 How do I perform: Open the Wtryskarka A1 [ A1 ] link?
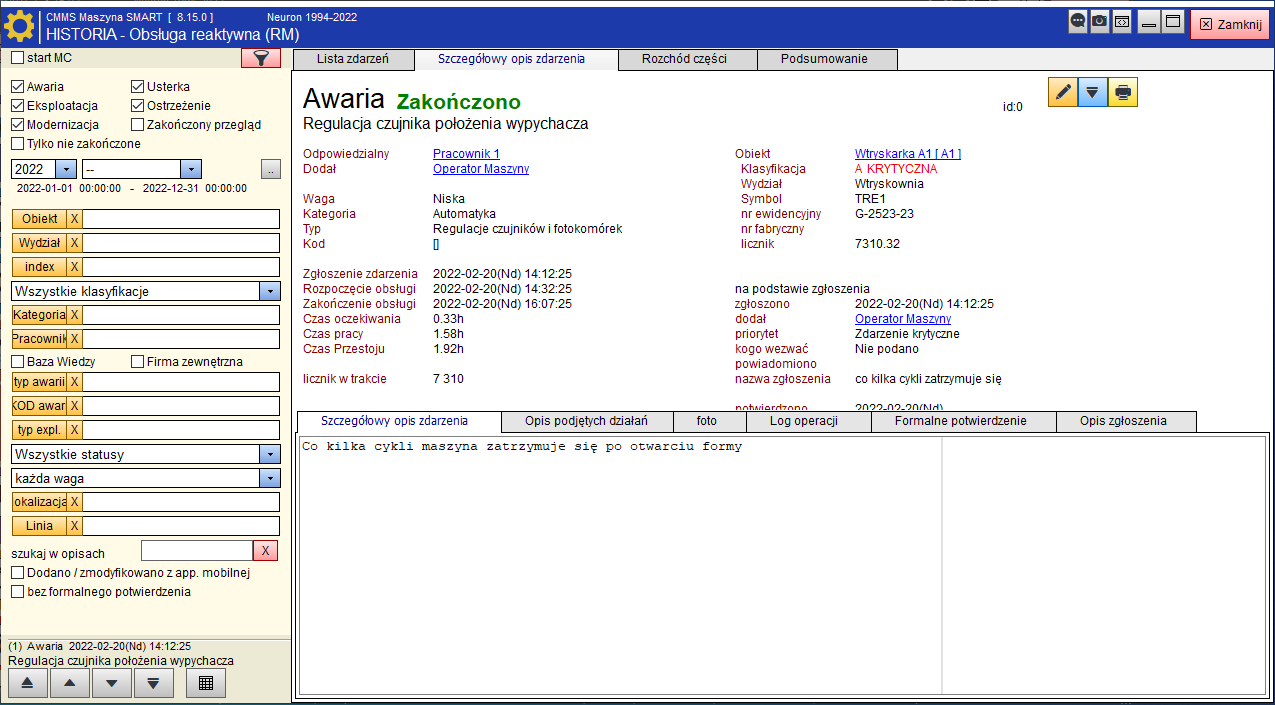[908, 154]
